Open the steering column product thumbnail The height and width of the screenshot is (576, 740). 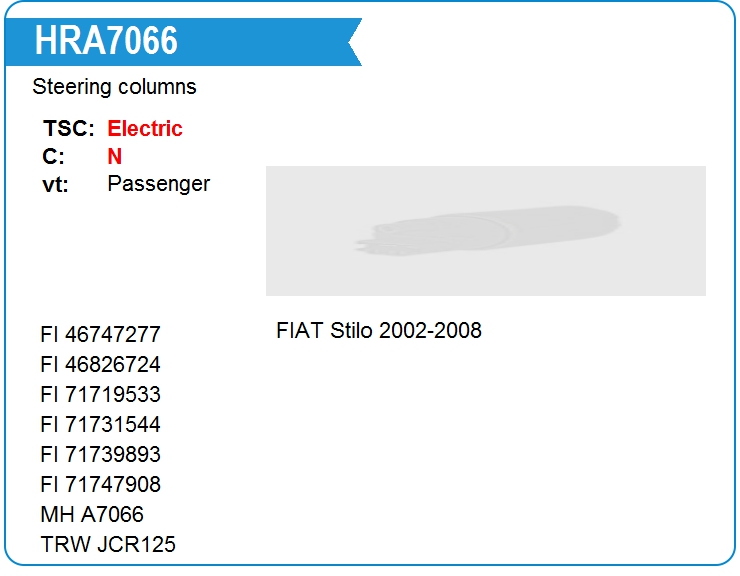[x=488, y=230]
